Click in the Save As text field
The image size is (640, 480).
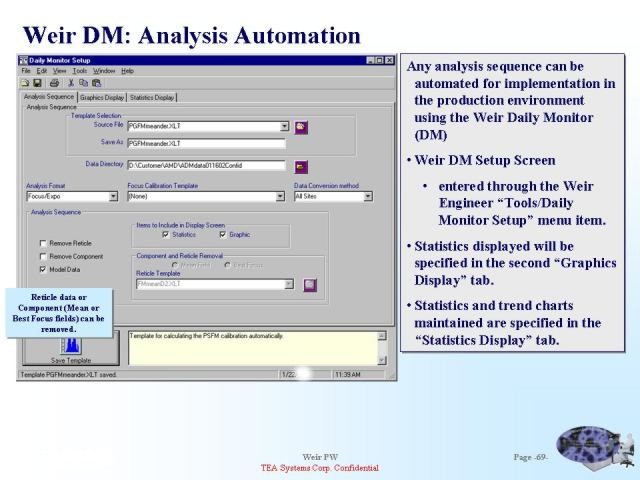(x=206, y=143)
